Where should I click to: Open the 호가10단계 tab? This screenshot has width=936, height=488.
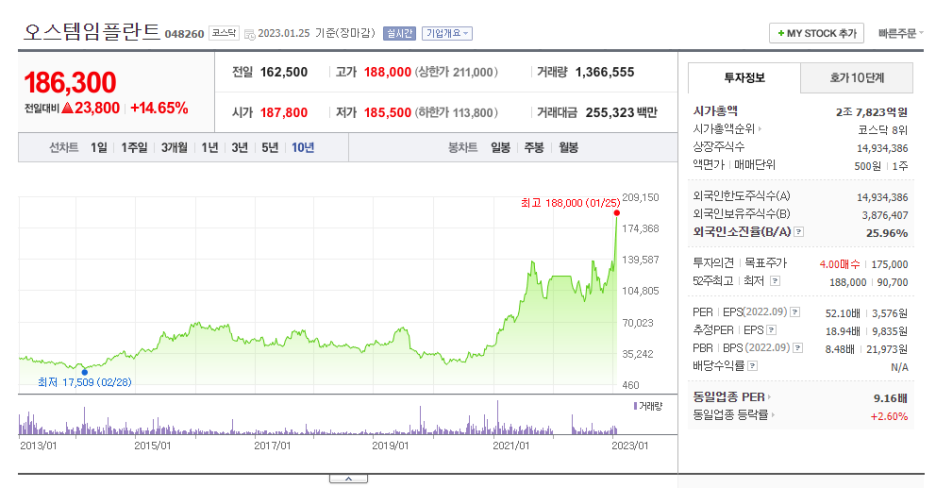[x=857, y=78]
